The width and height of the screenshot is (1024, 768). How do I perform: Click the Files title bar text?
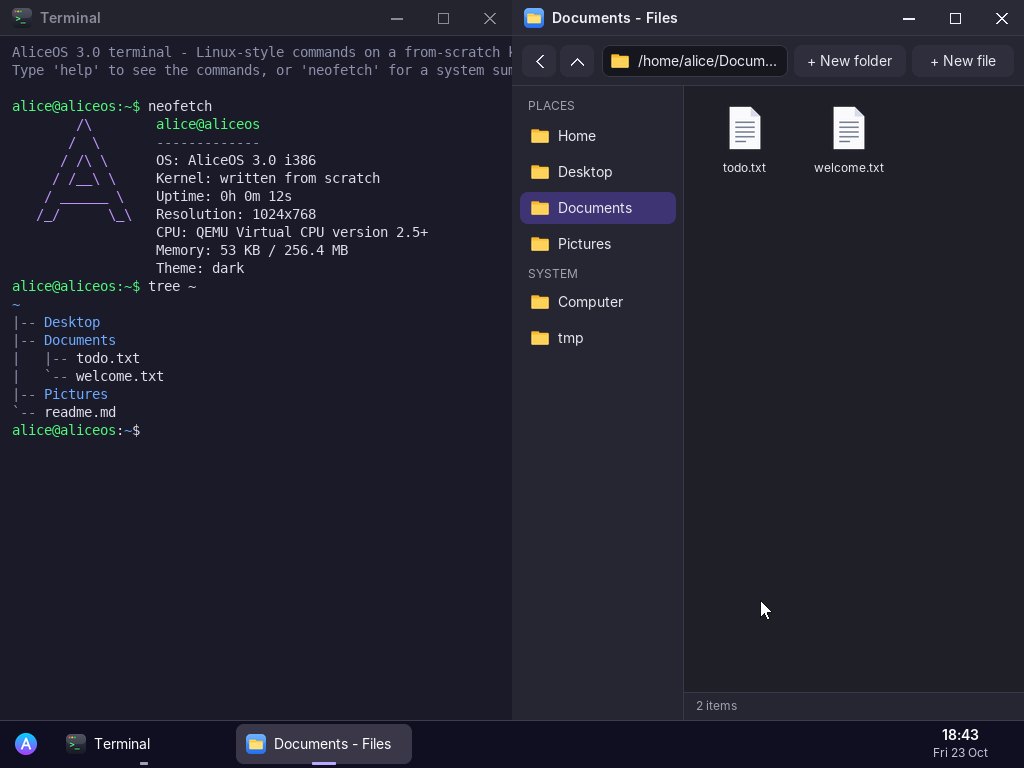[x=615, y=18]
